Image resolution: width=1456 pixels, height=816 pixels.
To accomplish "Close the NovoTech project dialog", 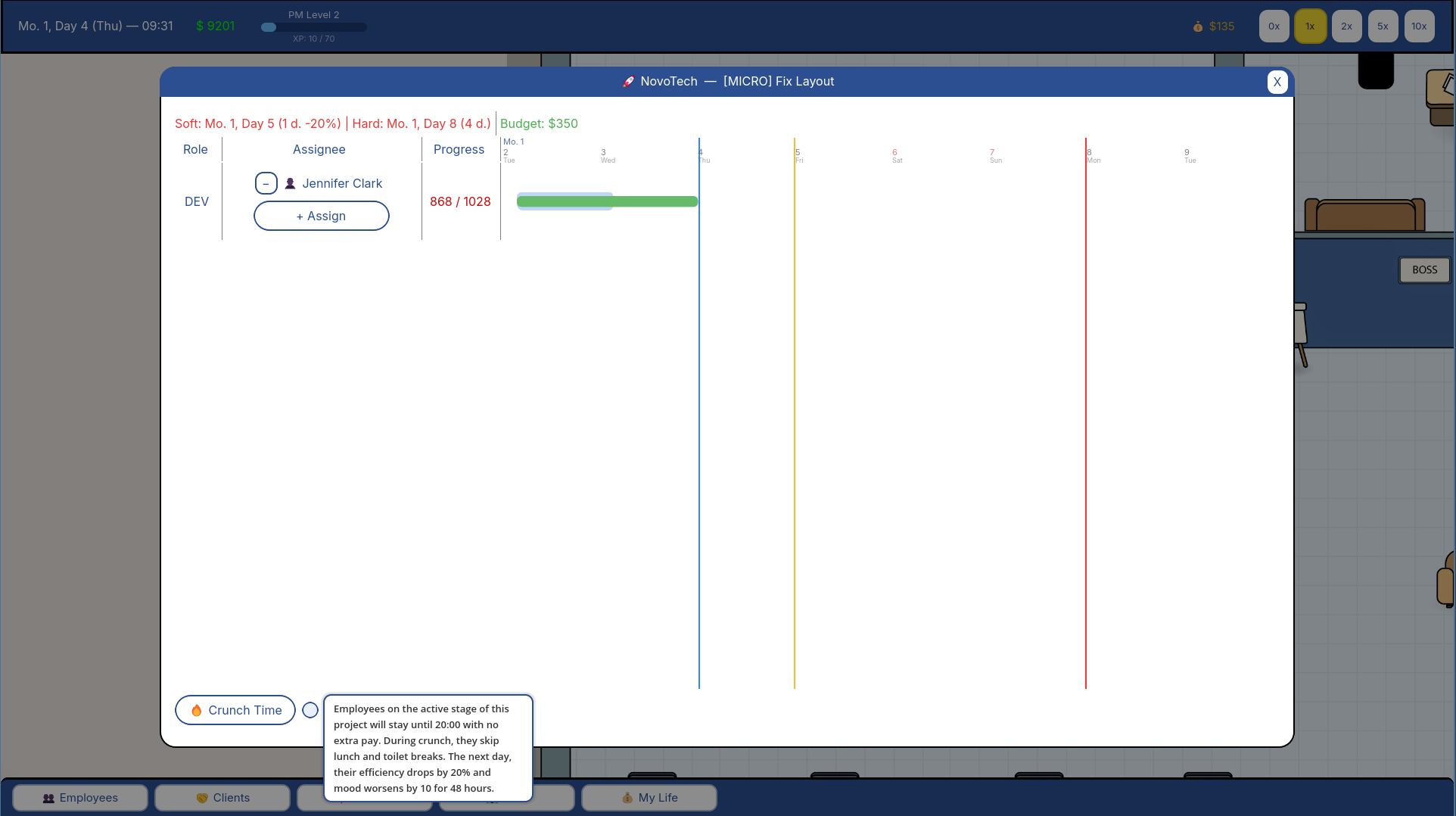I will [1277, 82].
